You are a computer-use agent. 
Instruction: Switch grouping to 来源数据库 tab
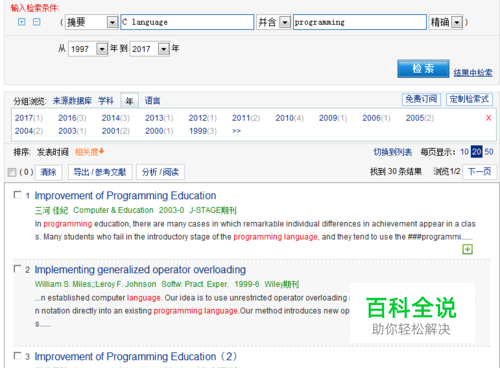(x=72, y=101)
